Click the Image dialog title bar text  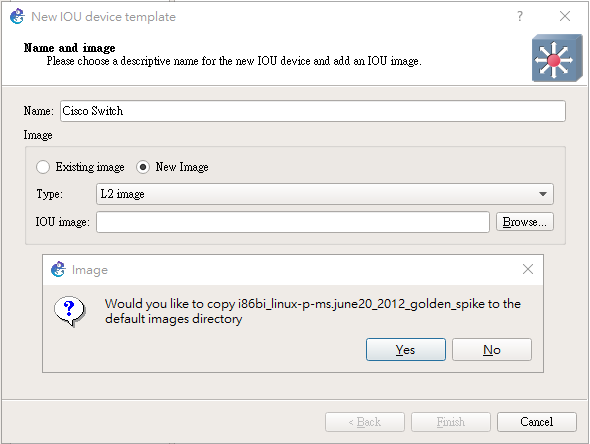(90, 270)
